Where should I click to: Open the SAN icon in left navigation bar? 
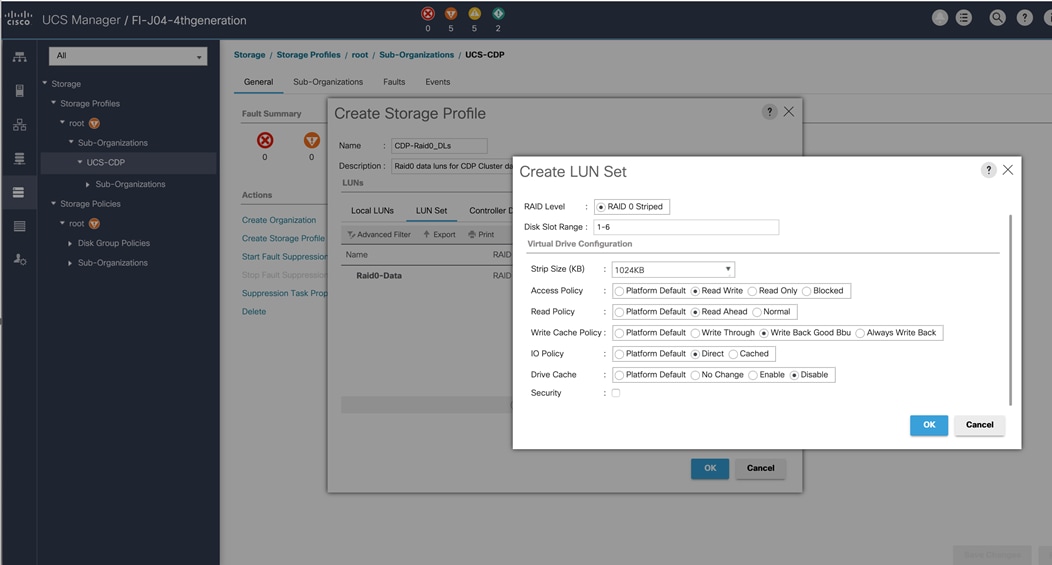click(19, 158)
